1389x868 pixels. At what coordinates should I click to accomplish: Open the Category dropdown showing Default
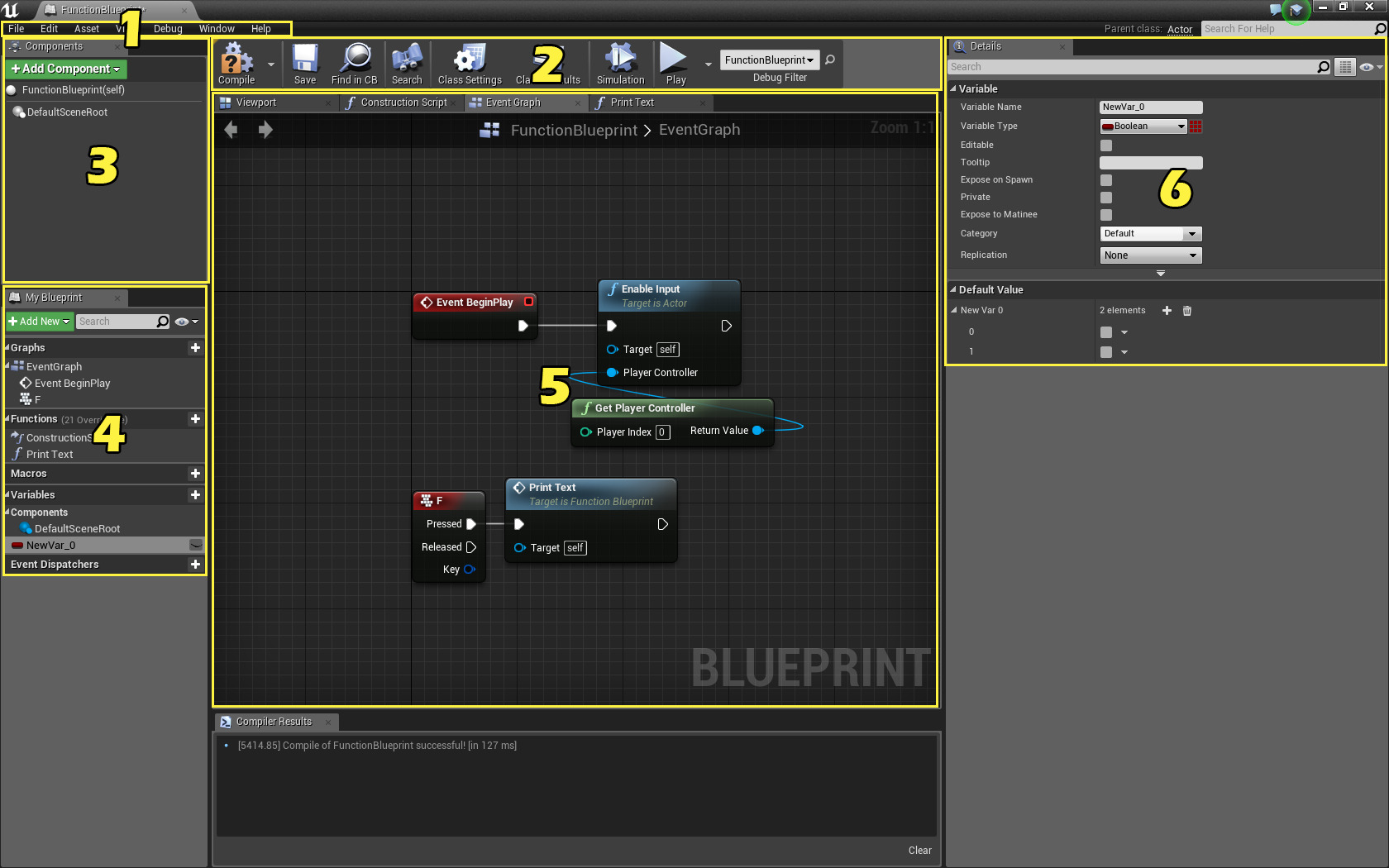(x=1150, y=233)
